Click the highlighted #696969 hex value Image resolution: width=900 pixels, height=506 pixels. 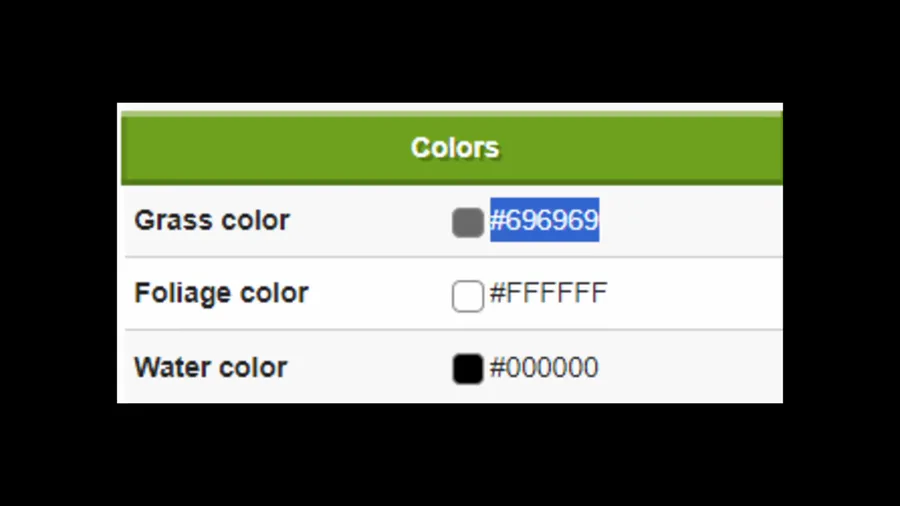click(544, 220)
